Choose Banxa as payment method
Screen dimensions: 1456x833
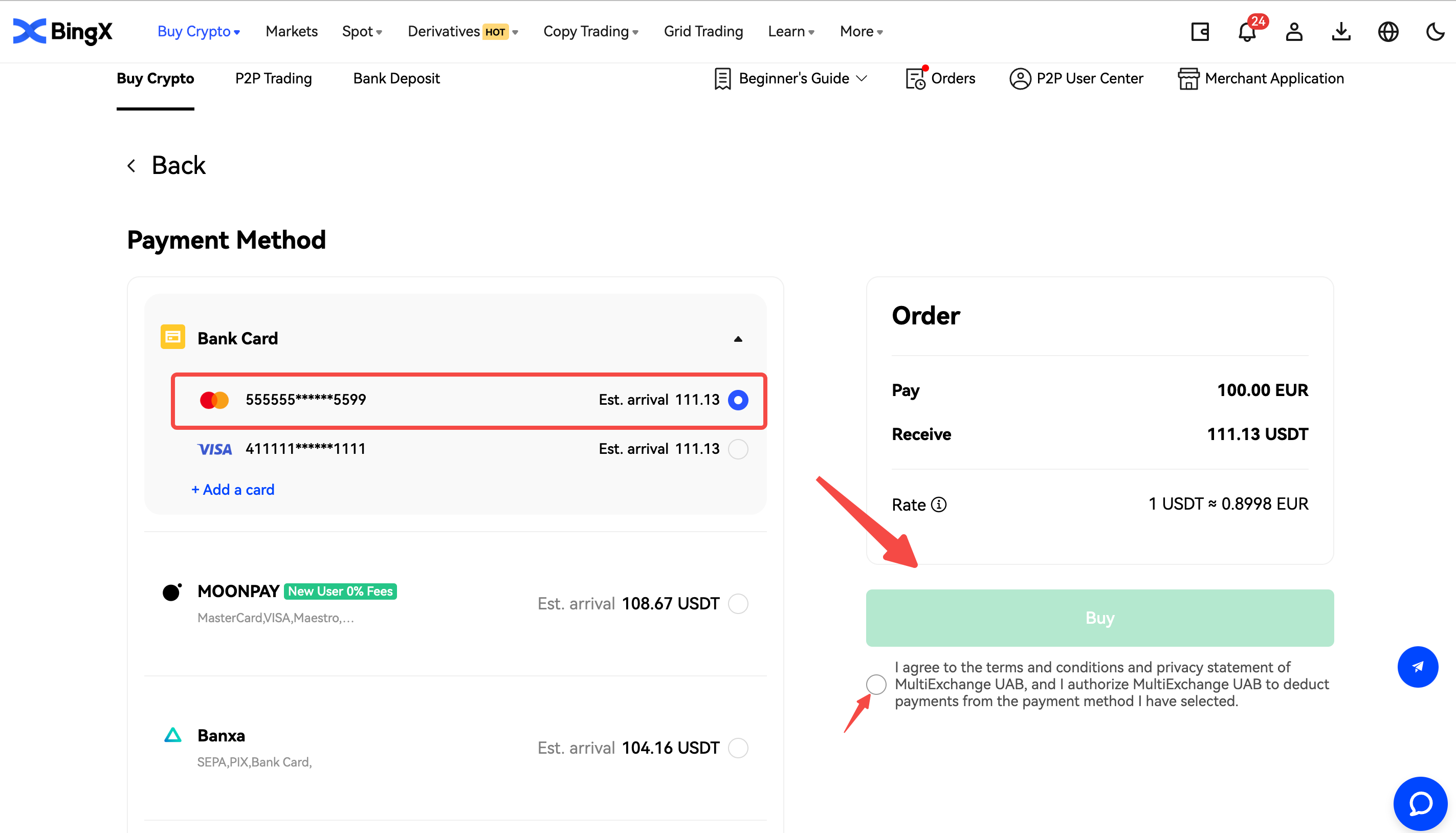coord(738,748)
